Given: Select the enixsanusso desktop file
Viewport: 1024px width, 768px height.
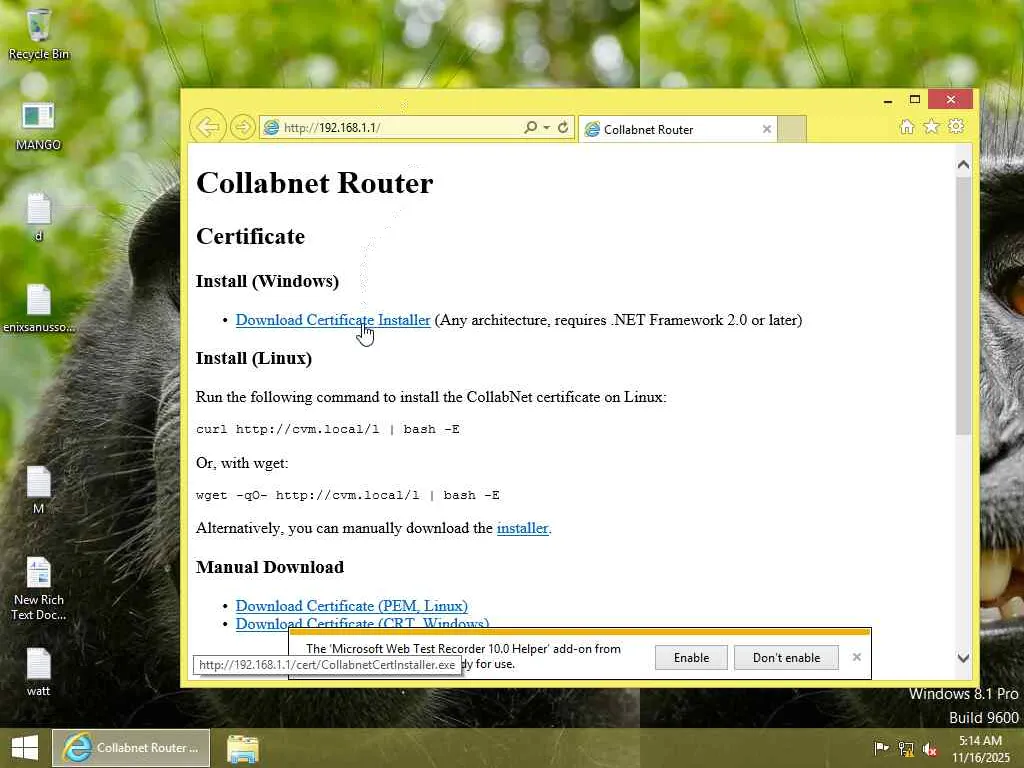Looking at the screenshot, I should click(39, 309).
